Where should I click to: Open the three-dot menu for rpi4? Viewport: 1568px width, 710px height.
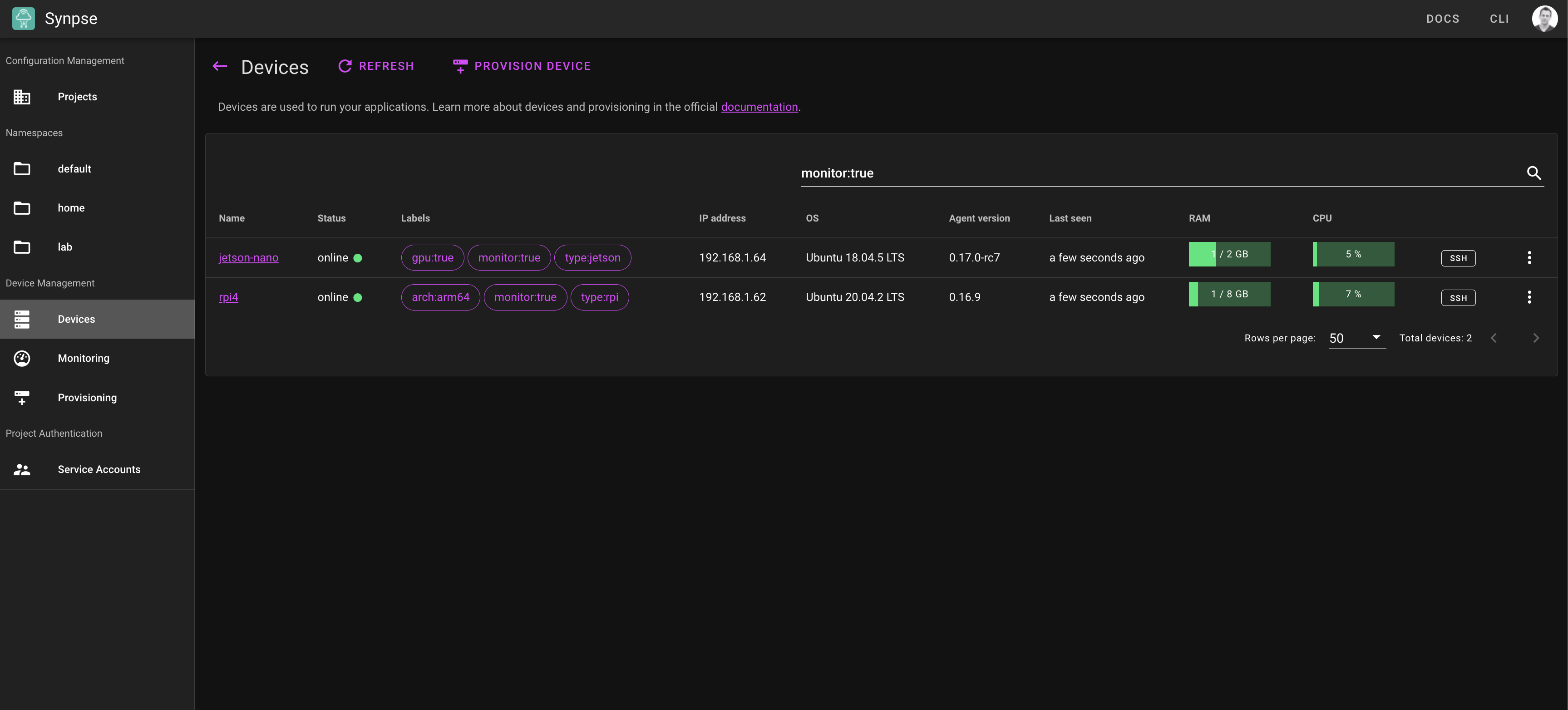coord(1529,297)
